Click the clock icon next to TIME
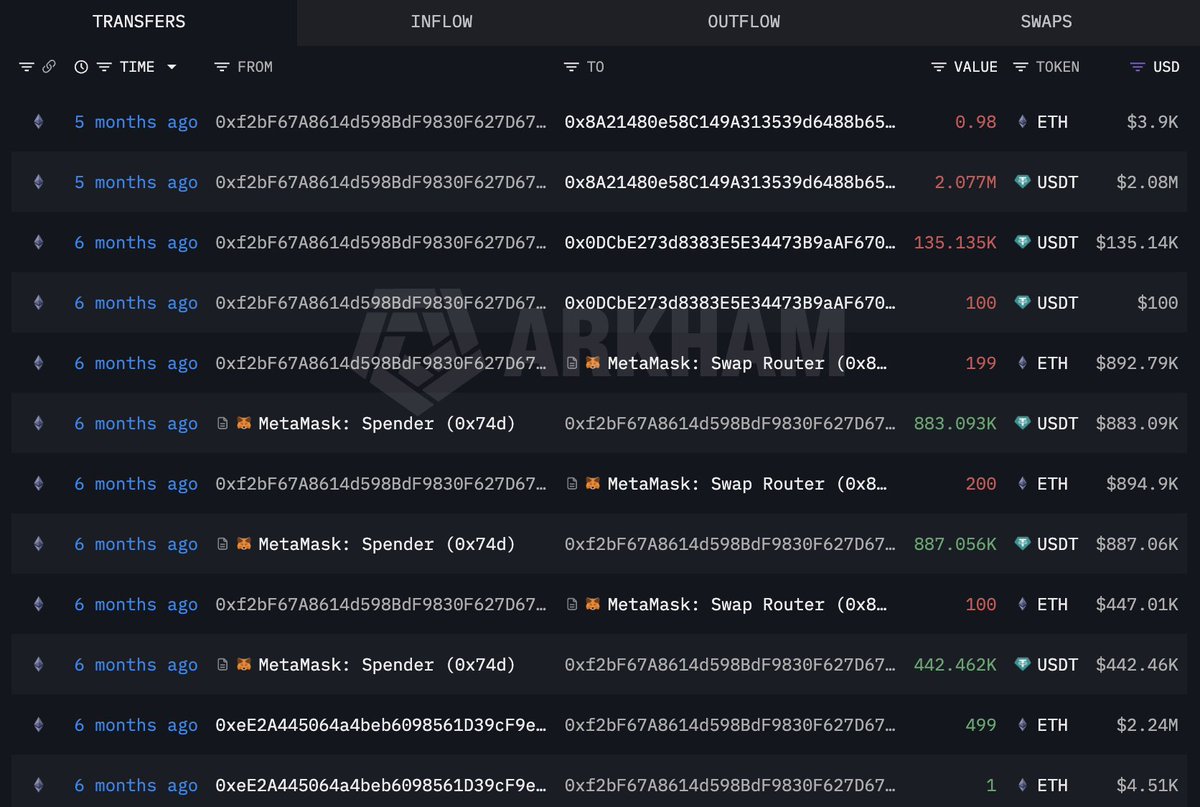This screenshot has height=807, width=1200. (x=81, y=67)
